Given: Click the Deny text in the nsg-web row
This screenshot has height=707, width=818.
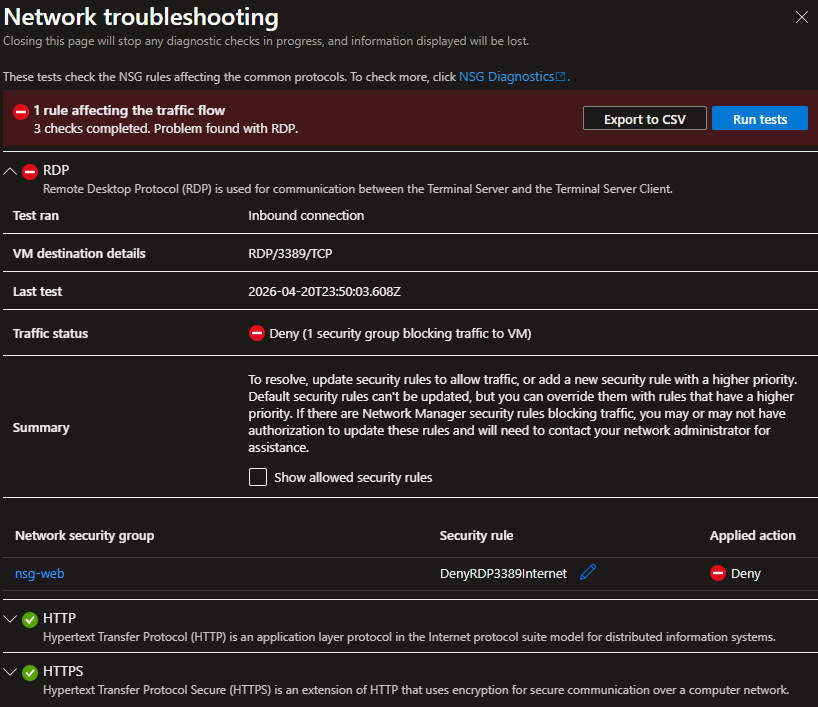Looking at the screenshot, I should [x=745, y=573].
